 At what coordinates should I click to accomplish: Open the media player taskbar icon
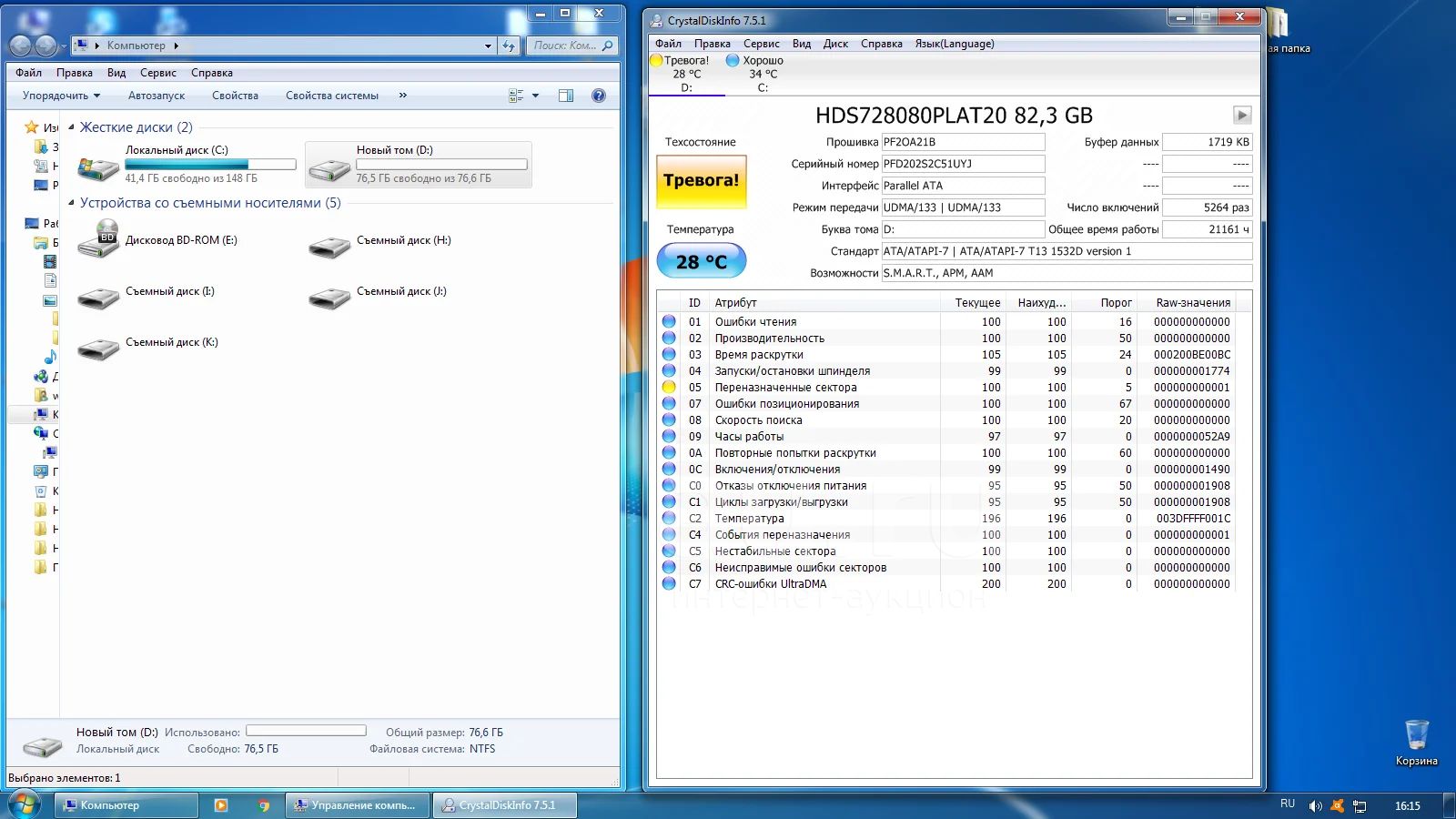pyautogui.click(x=220, y=805)
